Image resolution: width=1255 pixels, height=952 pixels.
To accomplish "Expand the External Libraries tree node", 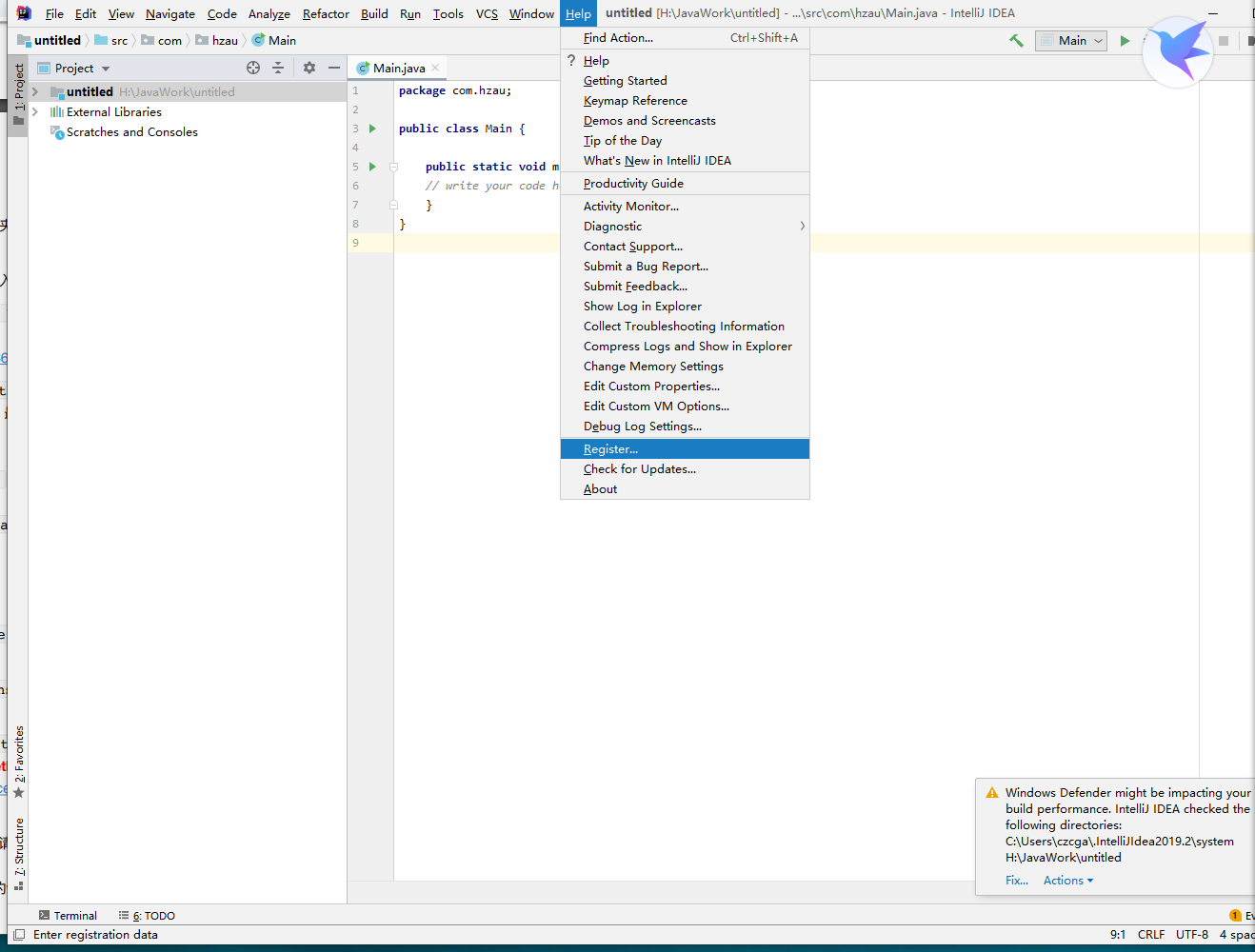I will point(35,112).
